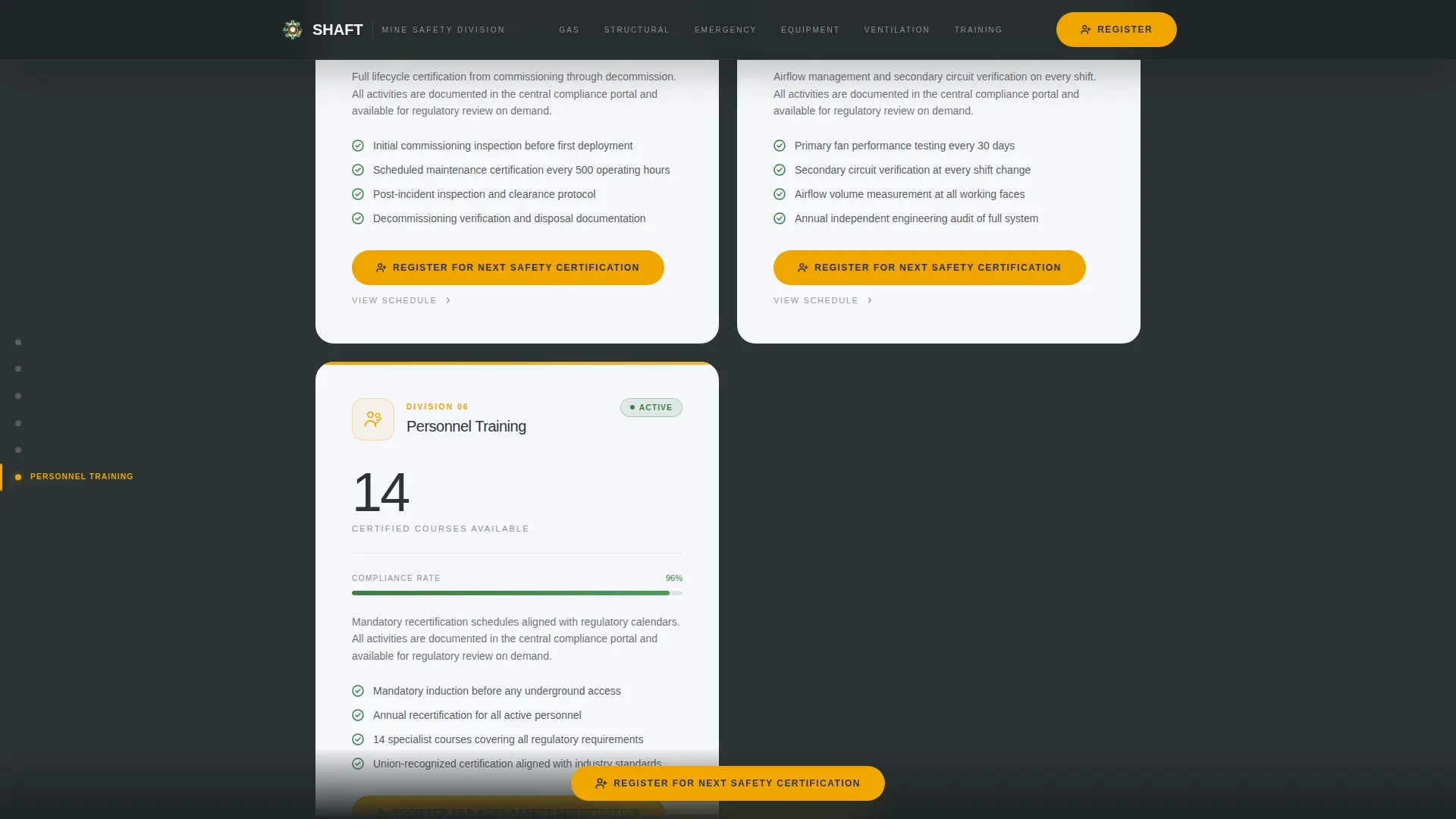Click the person icon in the floating Register button

601,783
